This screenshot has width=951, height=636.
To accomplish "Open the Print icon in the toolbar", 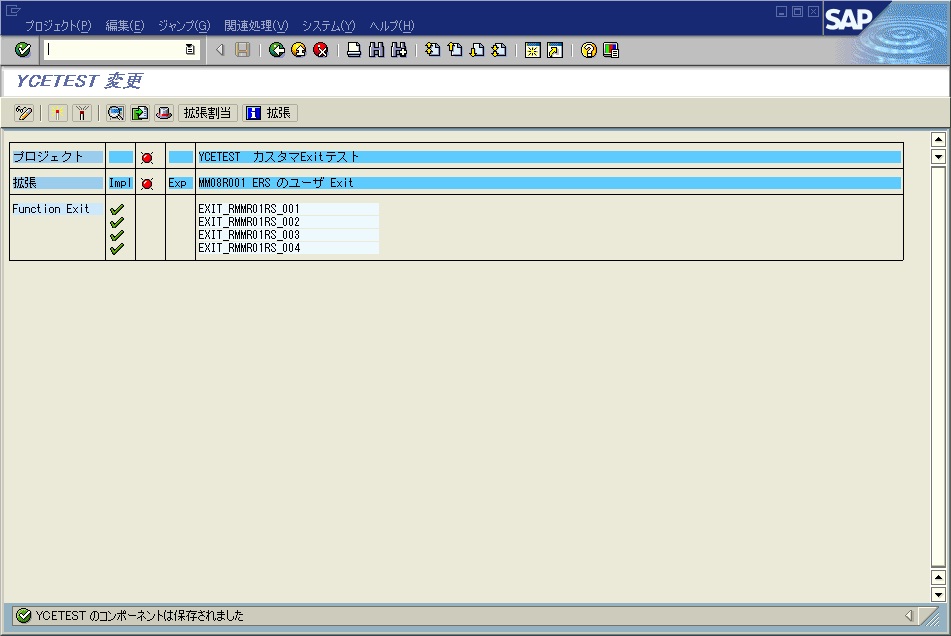I will pos(352,51).
